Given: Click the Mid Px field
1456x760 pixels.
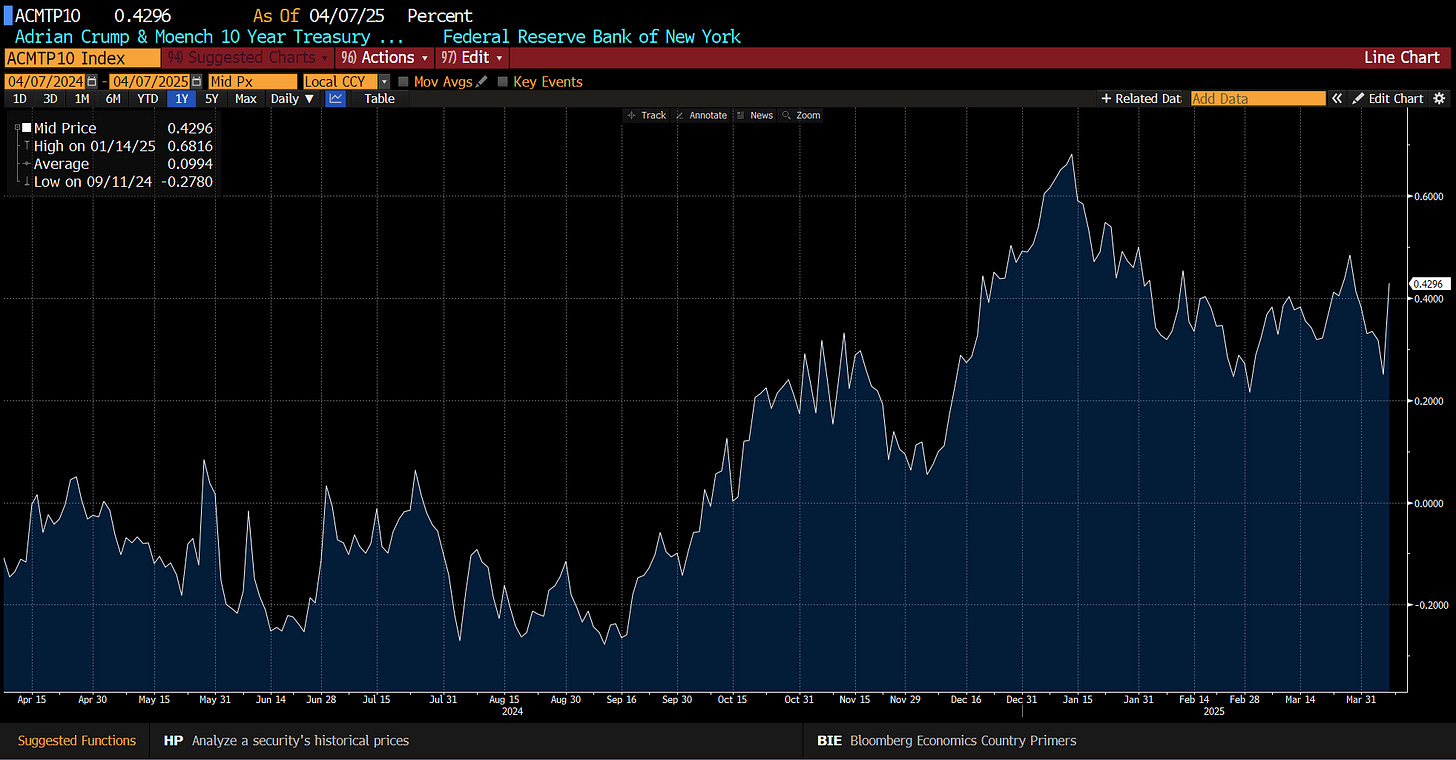Looking at the screenshot, I should click(x=253, y=82).
